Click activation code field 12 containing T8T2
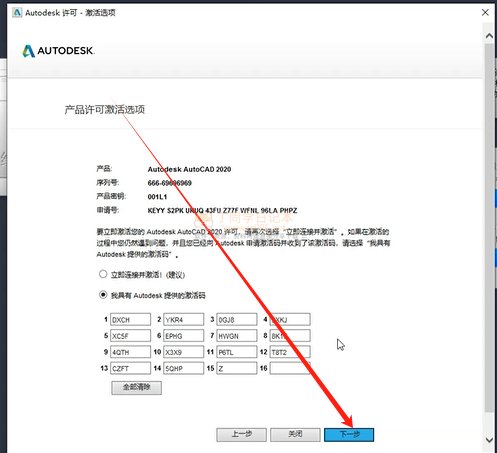The width and height of the screenshot is (497, 453). click(290, 352)
